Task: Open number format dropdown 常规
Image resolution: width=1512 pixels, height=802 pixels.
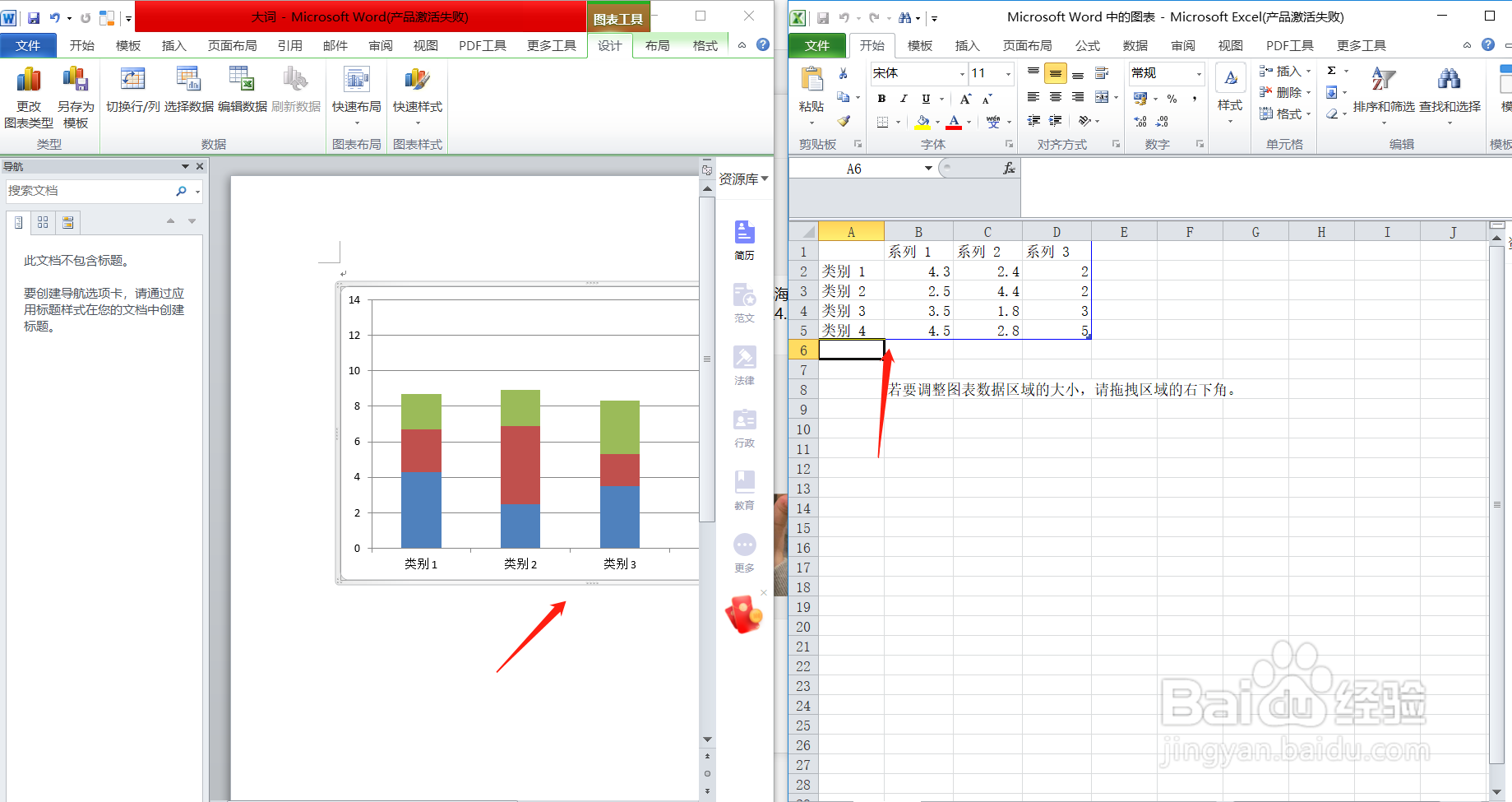Action: click(1199, 74)
